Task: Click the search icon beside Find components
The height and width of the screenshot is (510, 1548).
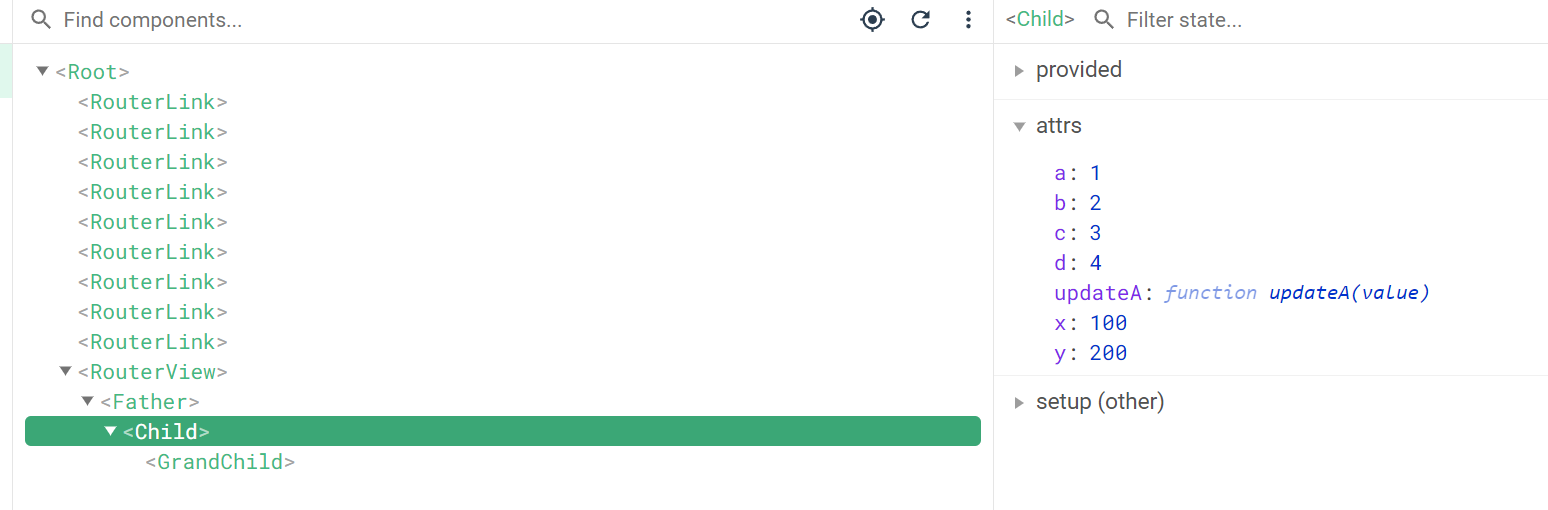Action: (x=41, y=20)
